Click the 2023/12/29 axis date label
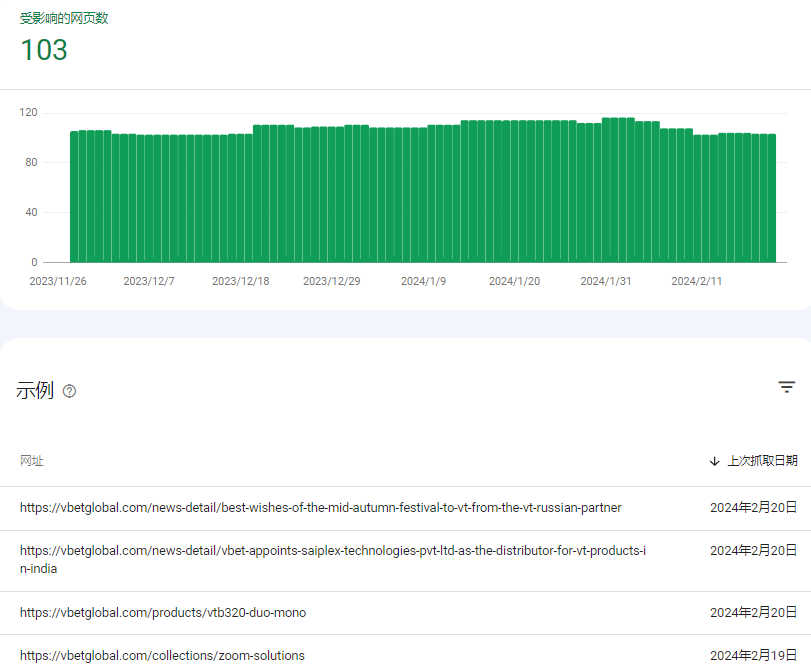Image resolution: width=811 pixels, height=671 pixels. pyautogui.click(x=332, y=281)
